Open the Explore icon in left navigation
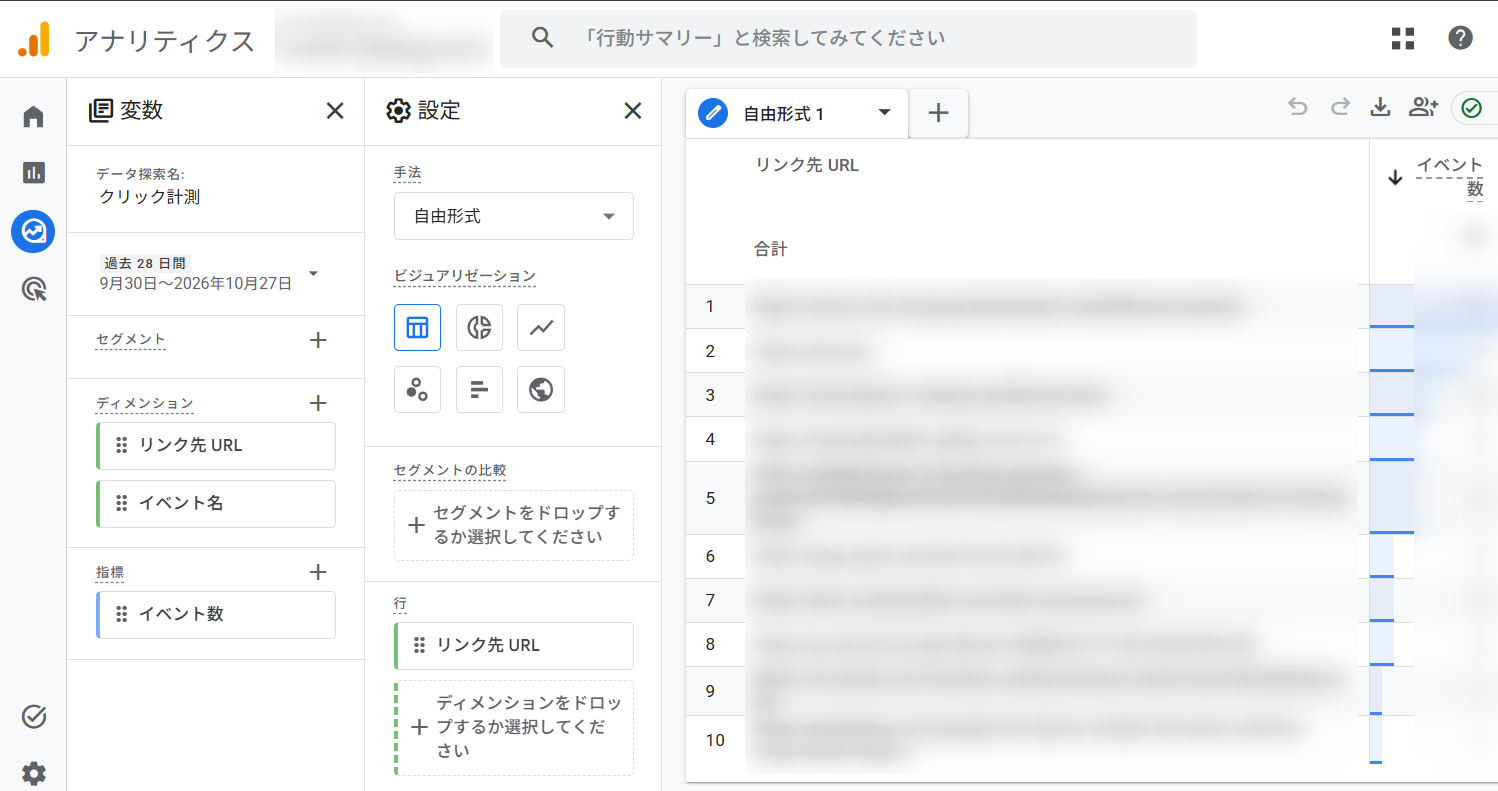Image resolution: width=1498 pixels, height=791 pixels. click(x=33, y=231)
